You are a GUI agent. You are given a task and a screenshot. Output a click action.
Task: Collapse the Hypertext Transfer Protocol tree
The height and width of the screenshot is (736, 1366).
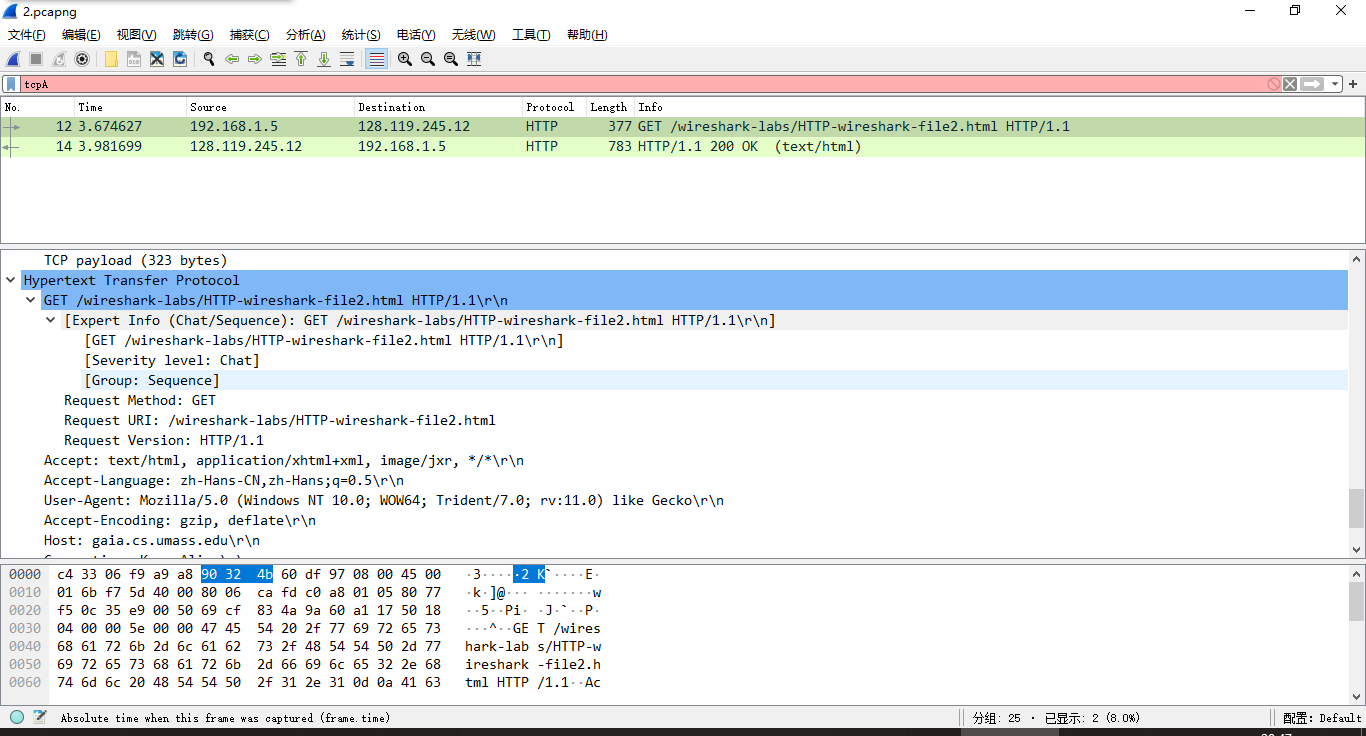(10, 281)
